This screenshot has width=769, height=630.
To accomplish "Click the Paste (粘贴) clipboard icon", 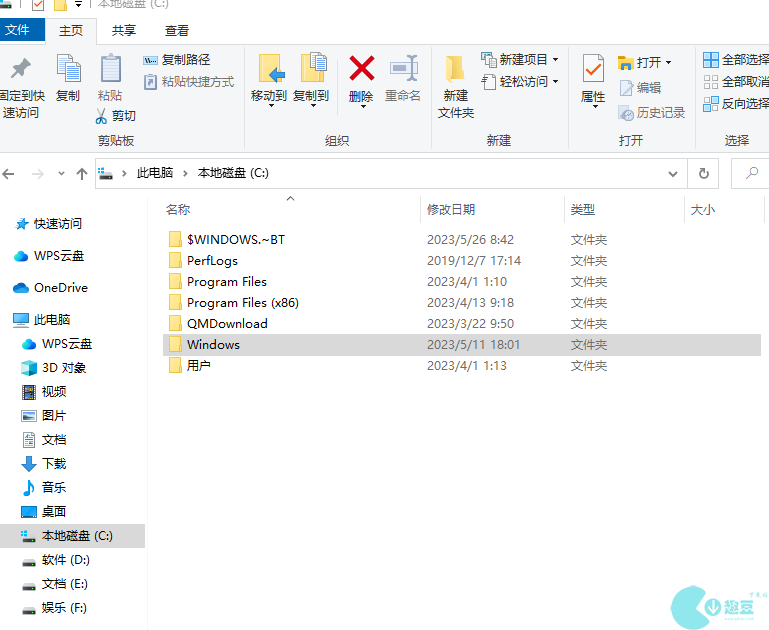I will [110, 69].
